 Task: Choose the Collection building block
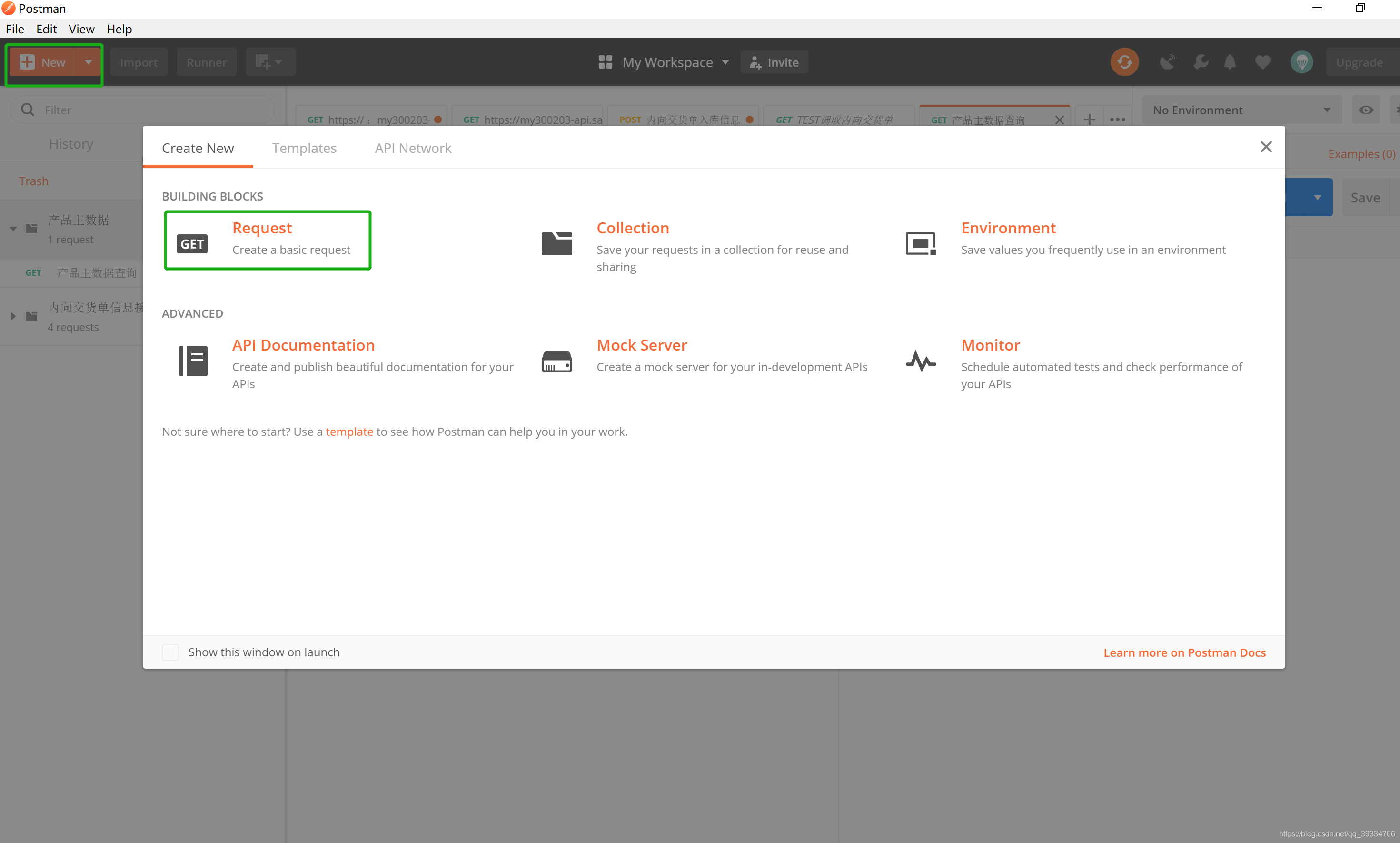point(633,228)
